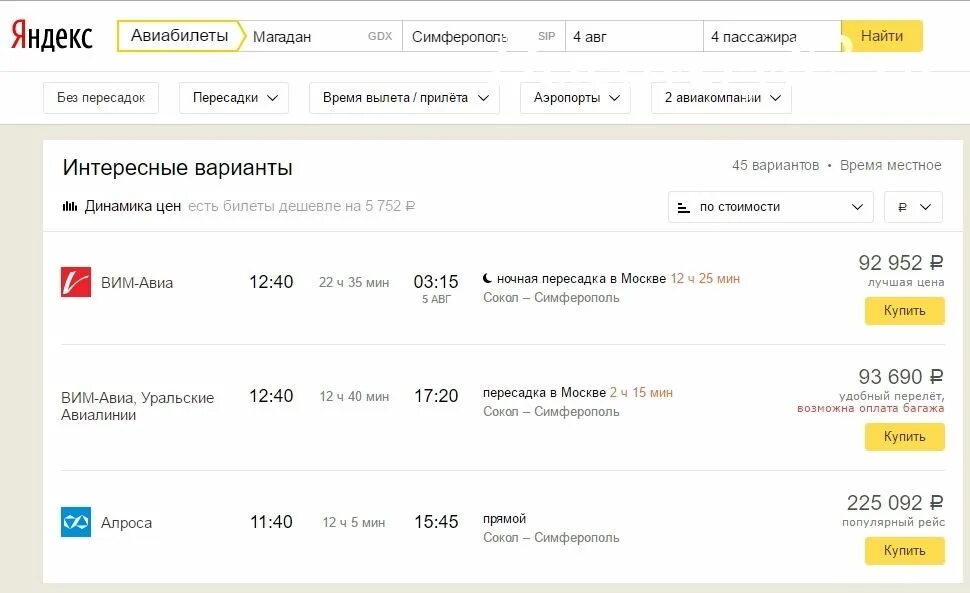Click the sort-by-cost bars icon

pyautogui.click(x=684, y=207)
